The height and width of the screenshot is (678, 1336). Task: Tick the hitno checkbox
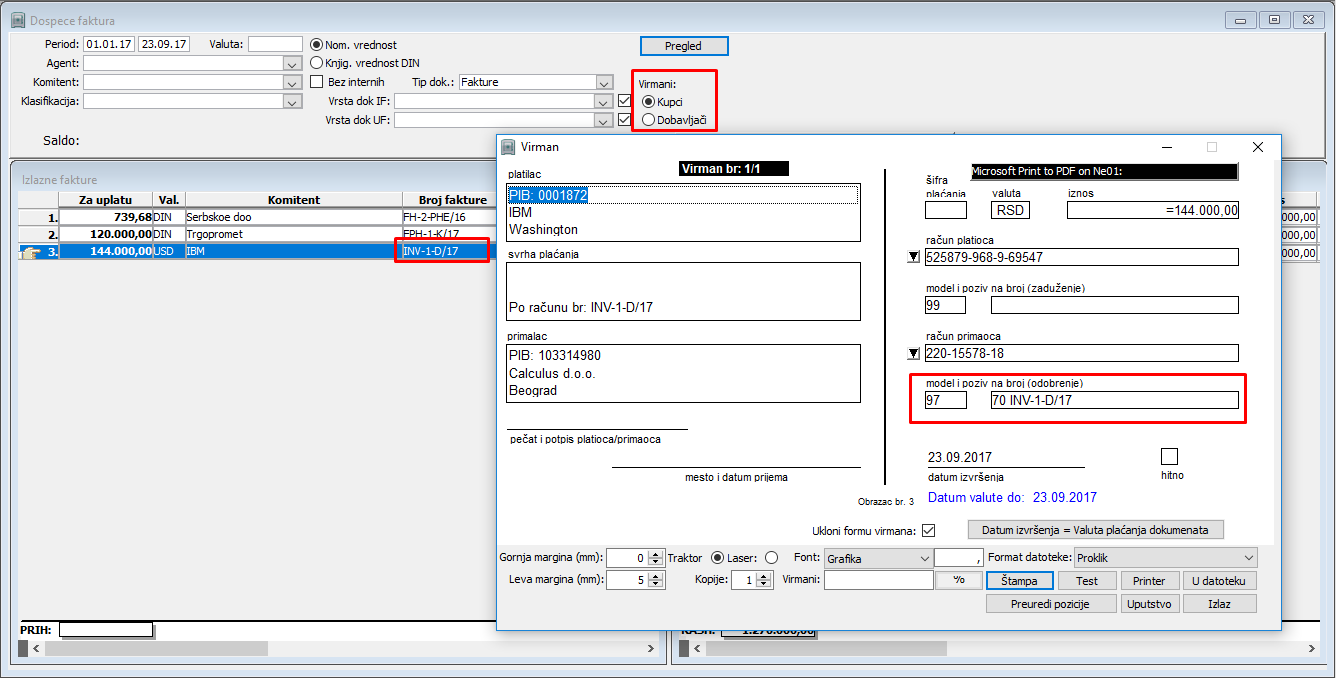click(1169, 457)
